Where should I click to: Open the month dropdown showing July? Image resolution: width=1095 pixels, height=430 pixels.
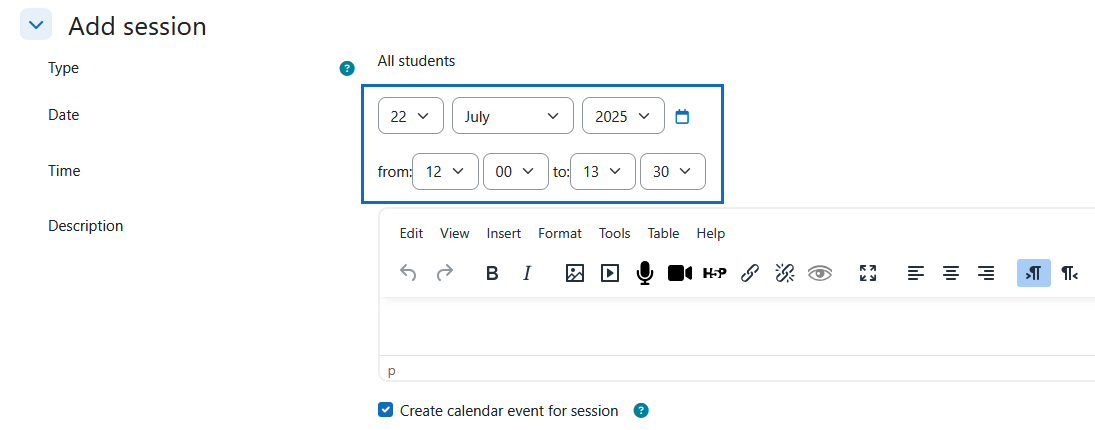(x=513, y=116)
